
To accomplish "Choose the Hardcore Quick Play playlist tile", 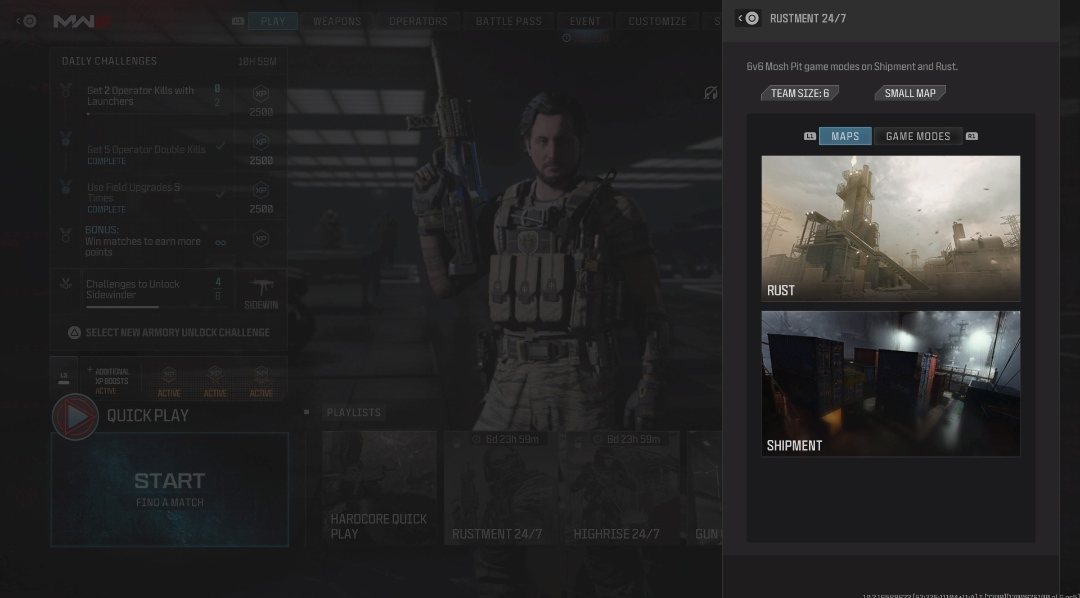I will coord(380,490).
